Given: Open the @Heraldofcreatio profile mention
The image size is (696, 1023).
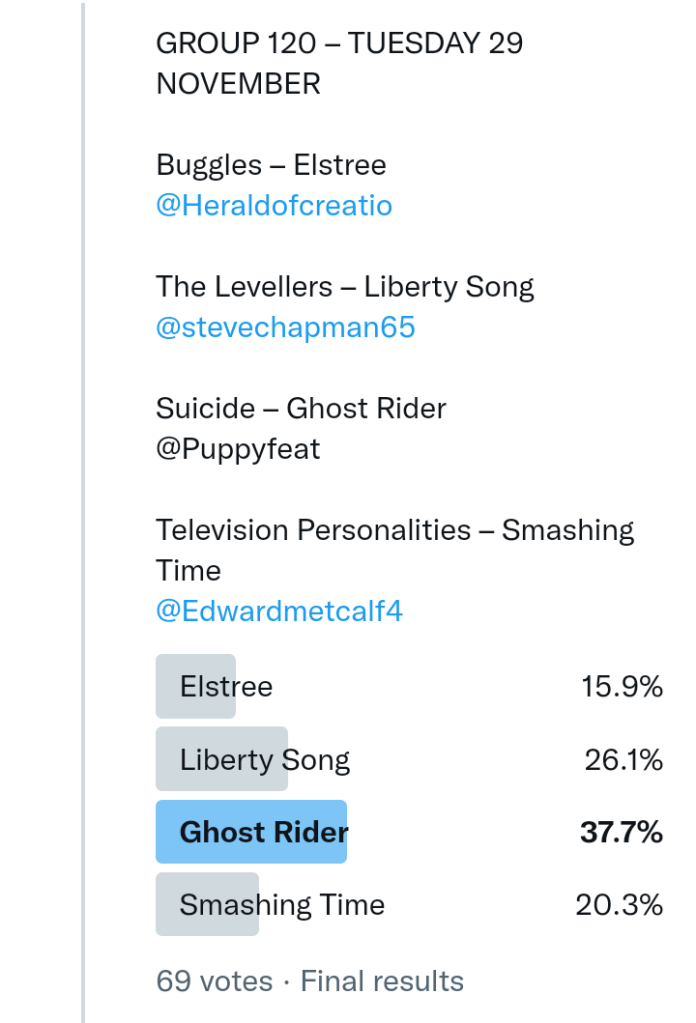Looking at the screenshot, I should coord(274,206).
